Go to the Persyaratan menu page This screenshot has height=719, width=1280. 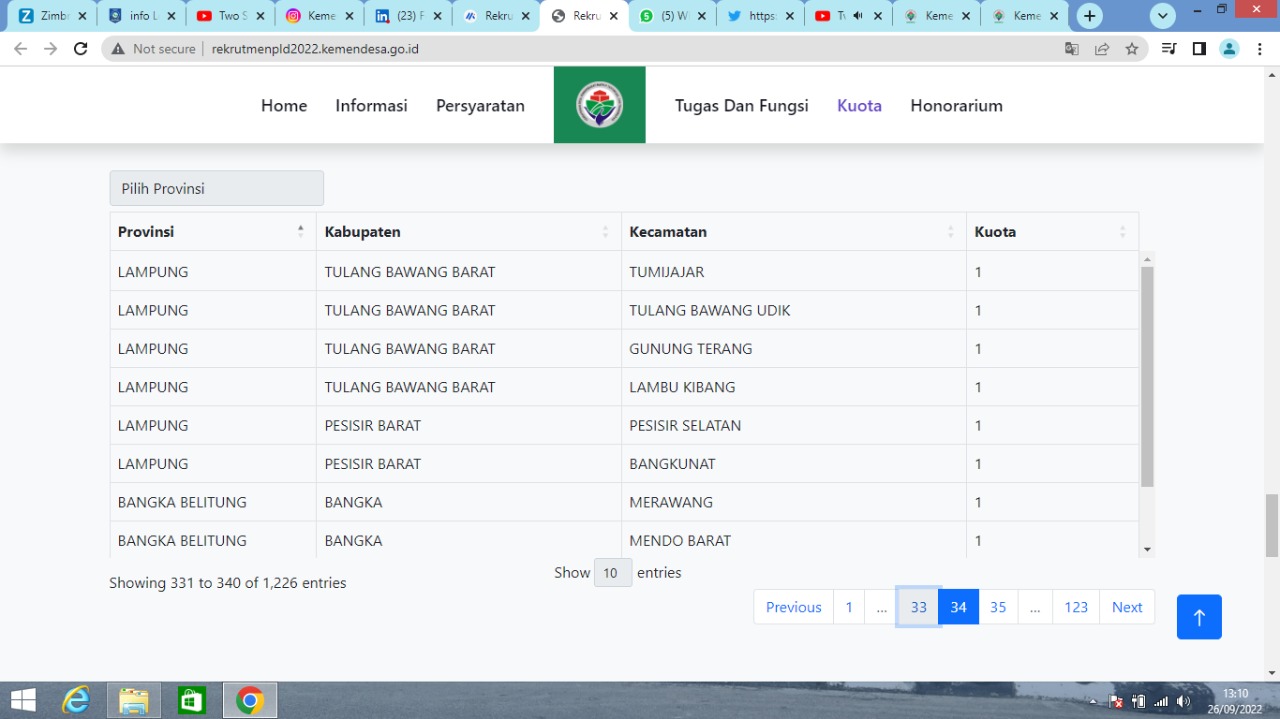480,106
